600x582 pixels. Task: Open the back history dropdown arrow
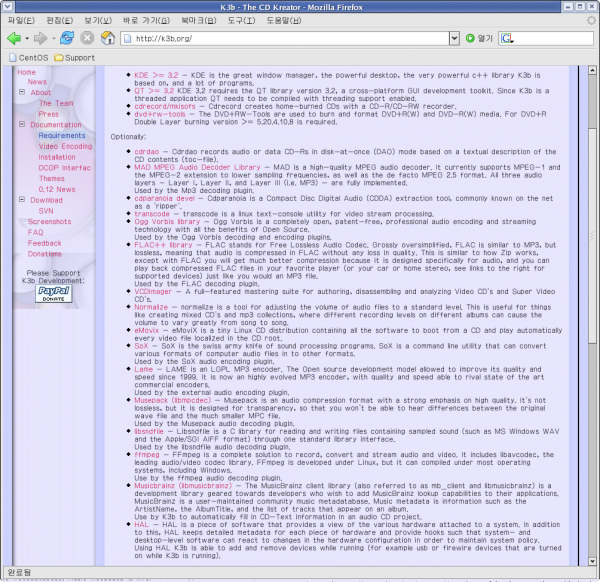pyautogui.click(x=27, y=38)
